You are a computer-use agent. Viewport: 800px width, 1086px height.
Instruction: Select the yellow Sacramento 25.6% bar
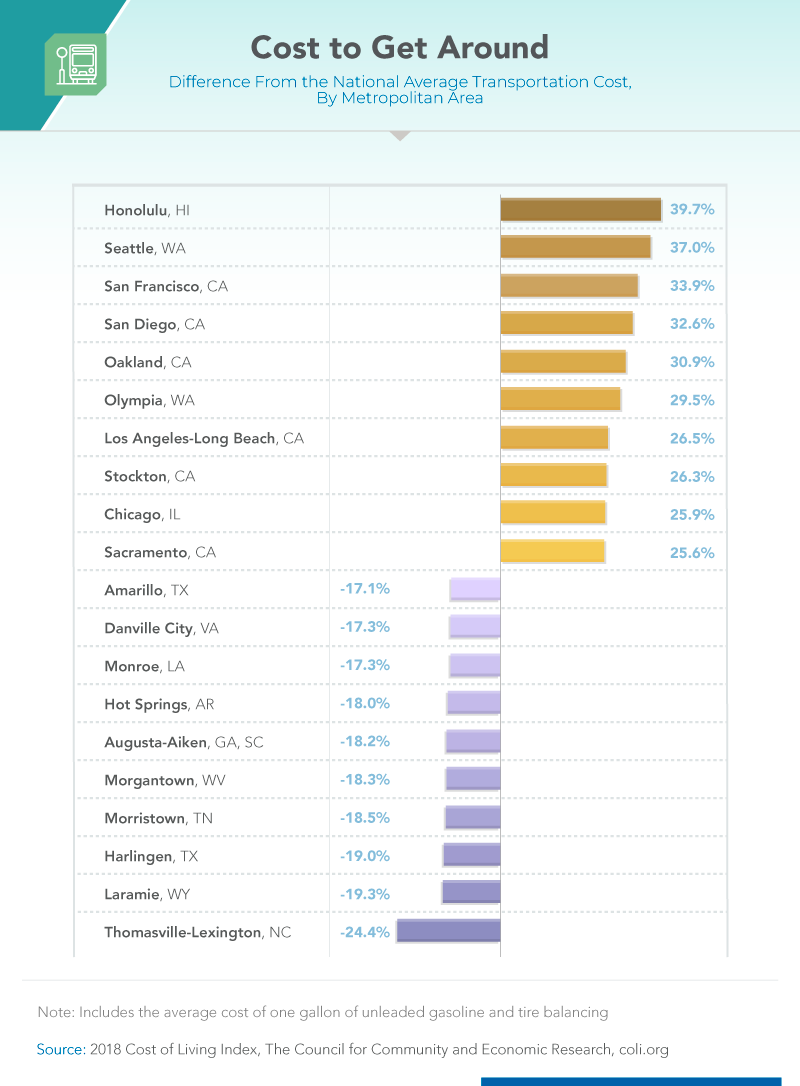click(x=553, y=552)
